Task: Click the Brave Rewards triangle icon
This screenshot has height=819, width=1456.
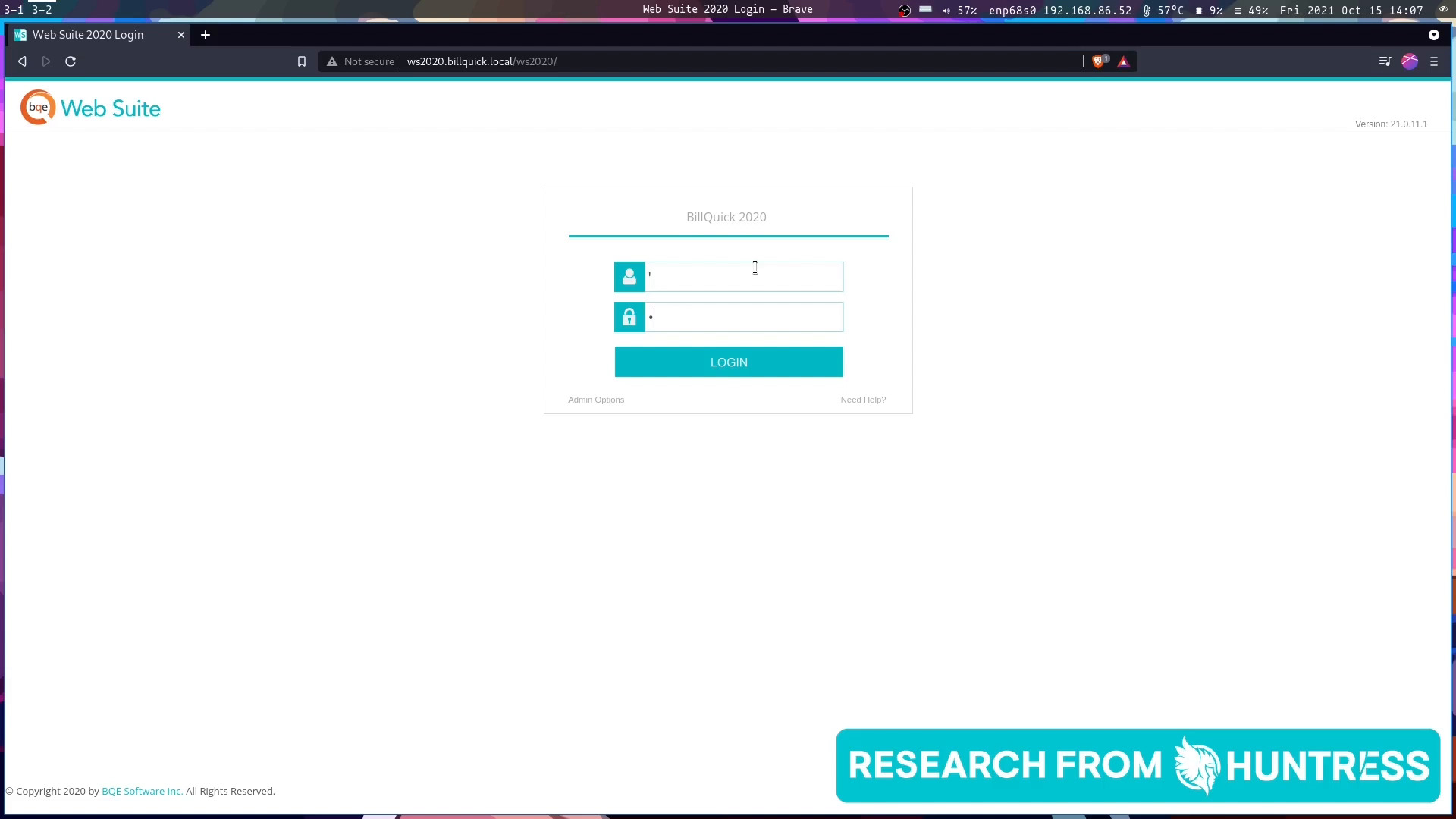Action: click(x=1124, y=62)
